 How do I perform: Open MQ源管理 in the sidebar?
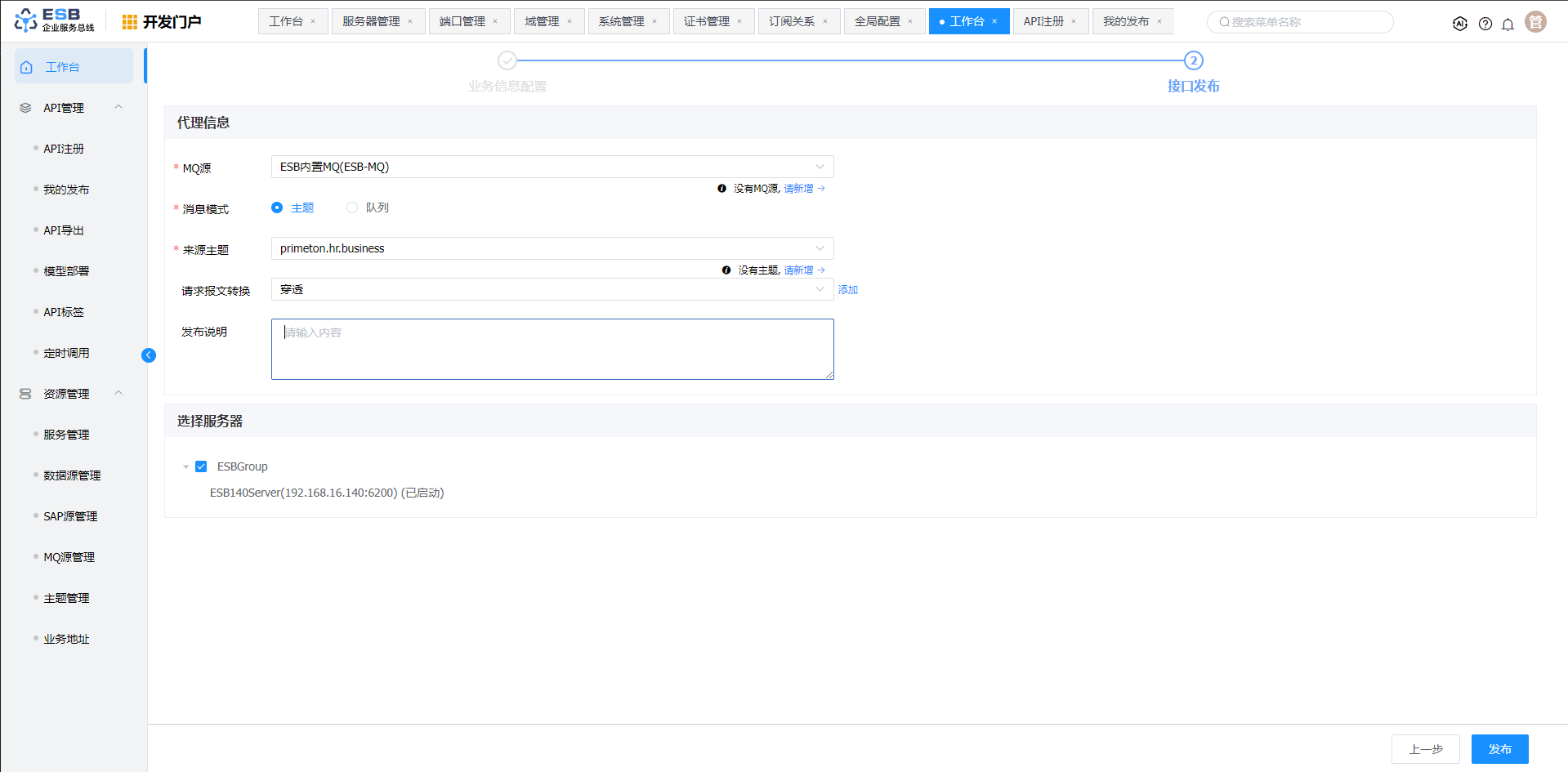[x=69, y=557]
